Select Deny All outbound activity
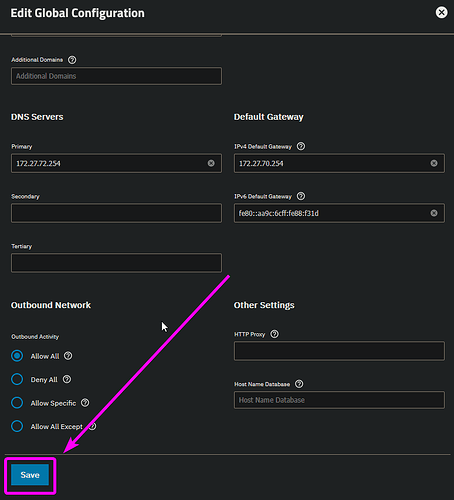 [x=17, y=379]
